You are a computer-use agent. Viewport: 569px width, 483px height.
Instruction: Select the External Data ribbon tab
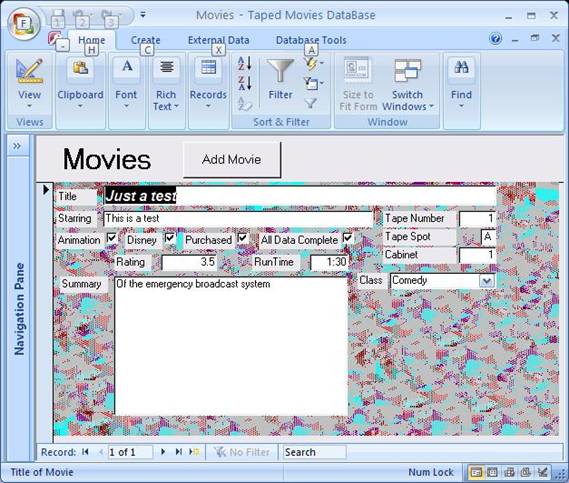pyautogui.click(x=218, y=40)
